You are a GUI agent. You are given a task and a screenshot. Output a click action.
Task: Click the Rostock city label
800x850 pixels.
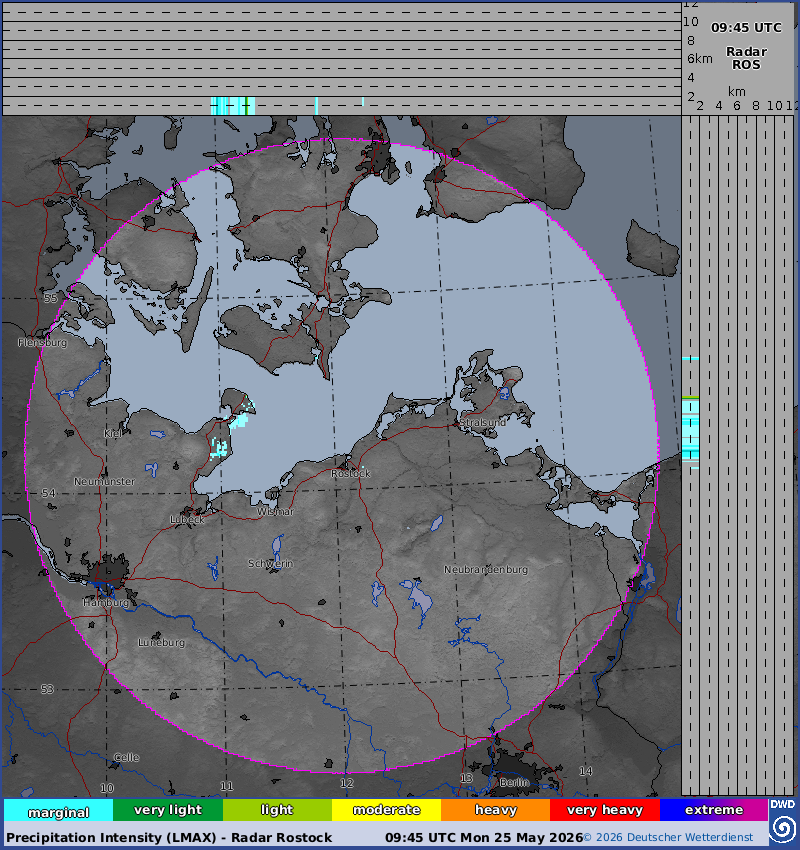(351, 474)
